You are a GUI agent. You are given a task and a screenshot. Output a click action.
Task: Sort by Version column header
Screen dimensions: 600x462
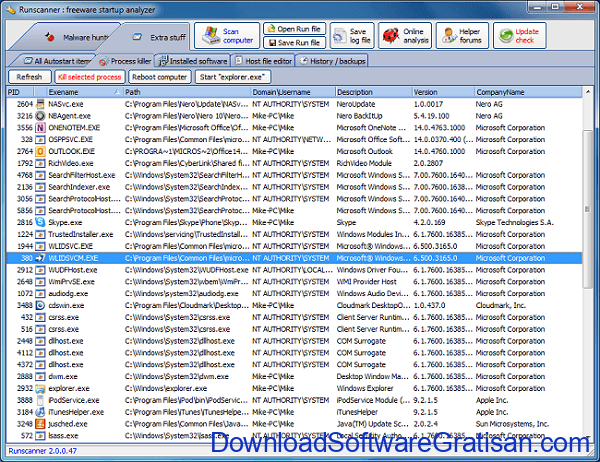443,92
